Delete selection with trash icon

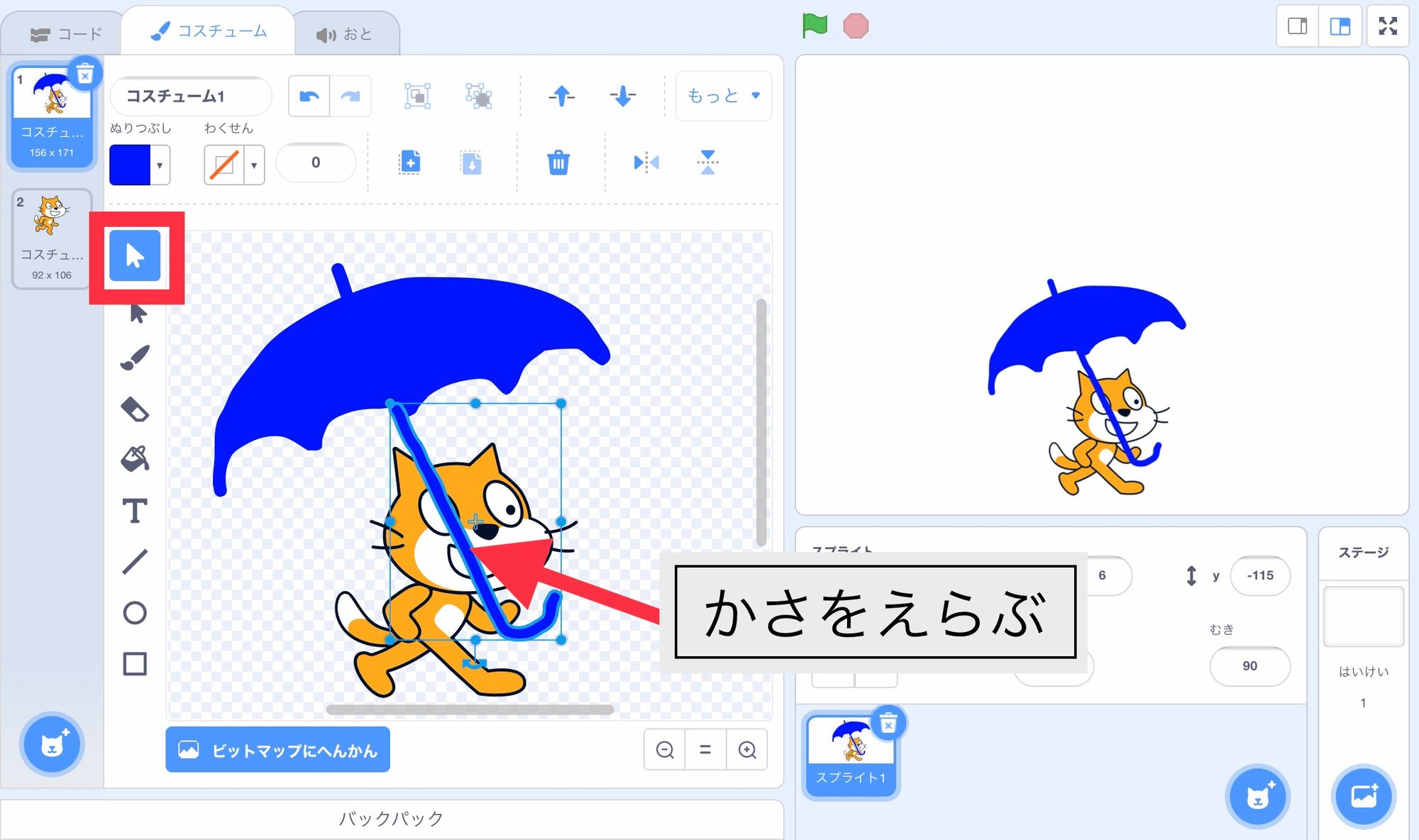point(558,162)
